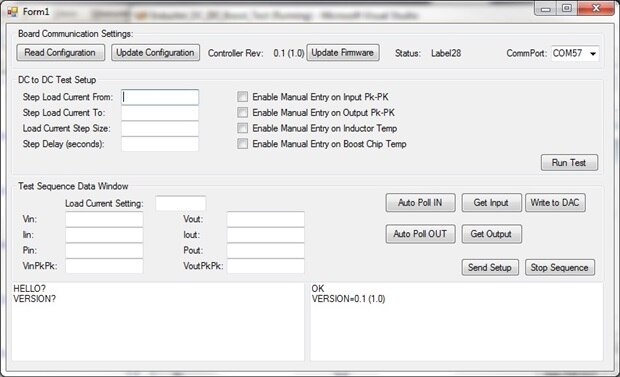The width and height of the screenshot is (620, 377).
Task: Tick Enable Manual Entry on Inductor Temp
Action: (242, 128)
